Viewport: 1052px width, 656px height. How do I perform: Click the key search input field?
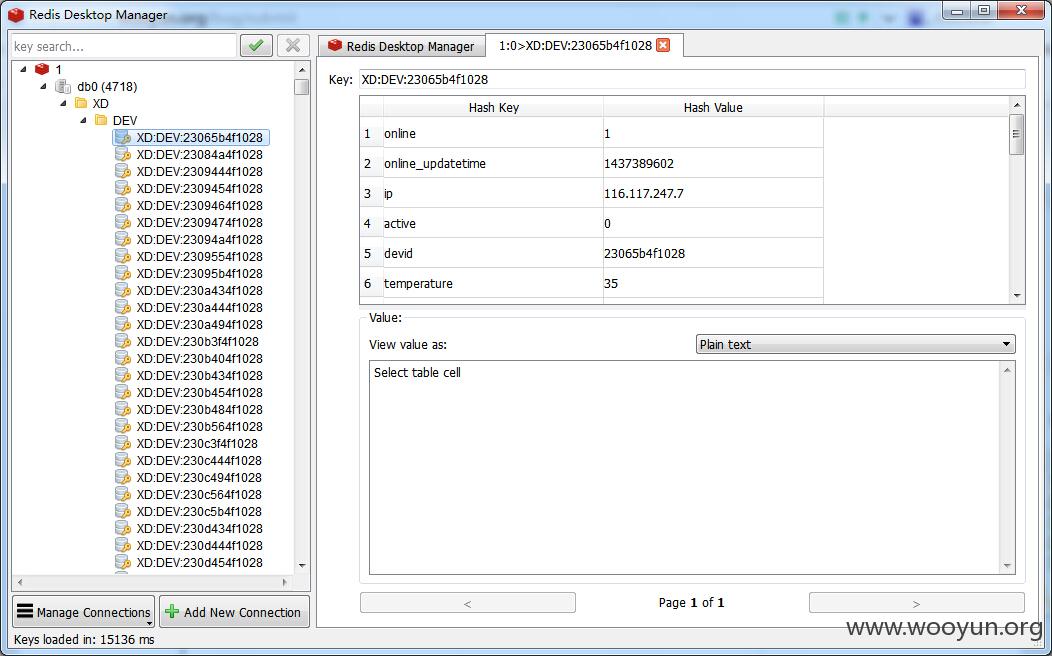click(124, 46)
